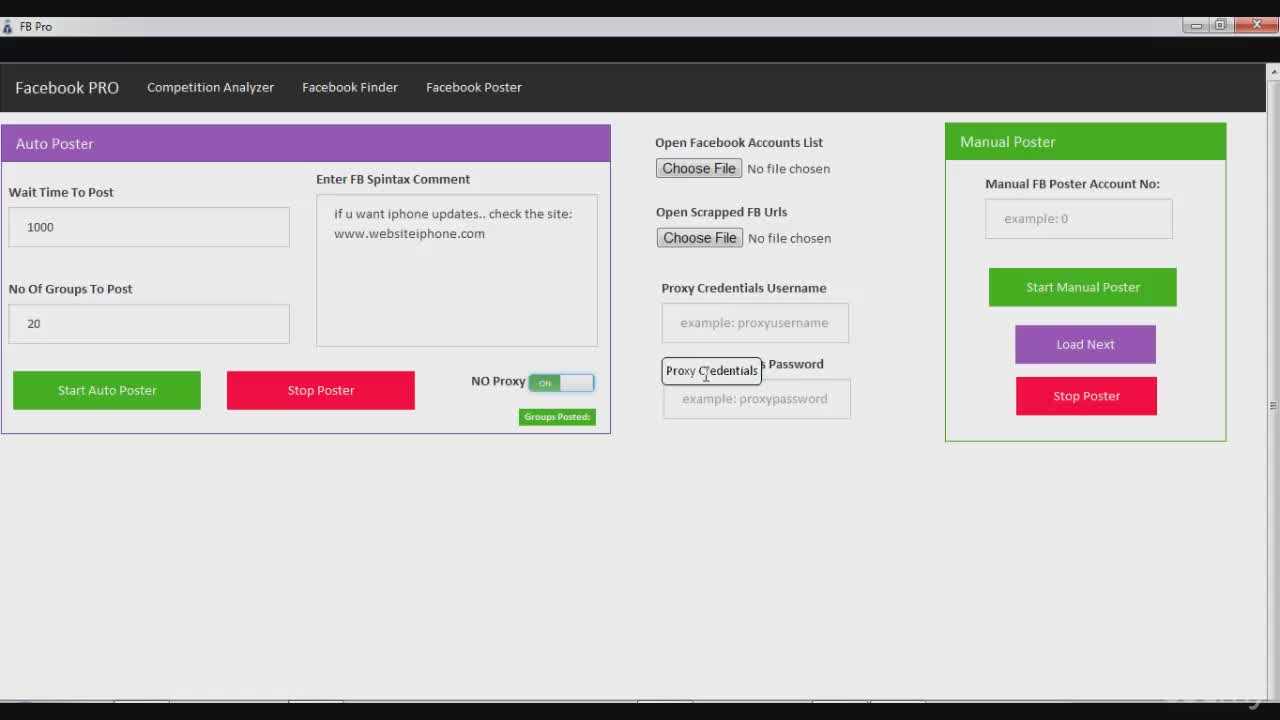Click into the FB Spintax Comment textarea
1280x720 pixels.
pos(457,285)
